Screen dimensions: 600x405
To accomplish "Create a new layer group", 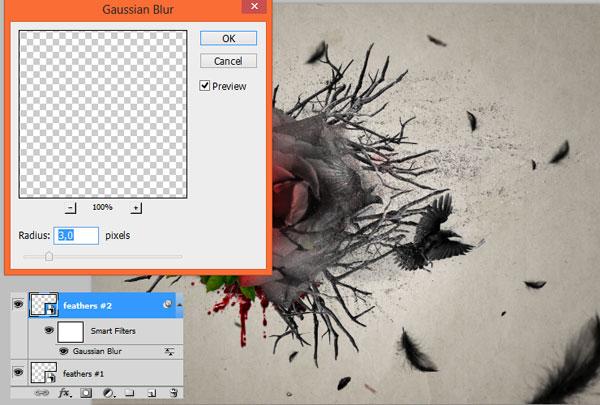I will click(x=129, y=393).
